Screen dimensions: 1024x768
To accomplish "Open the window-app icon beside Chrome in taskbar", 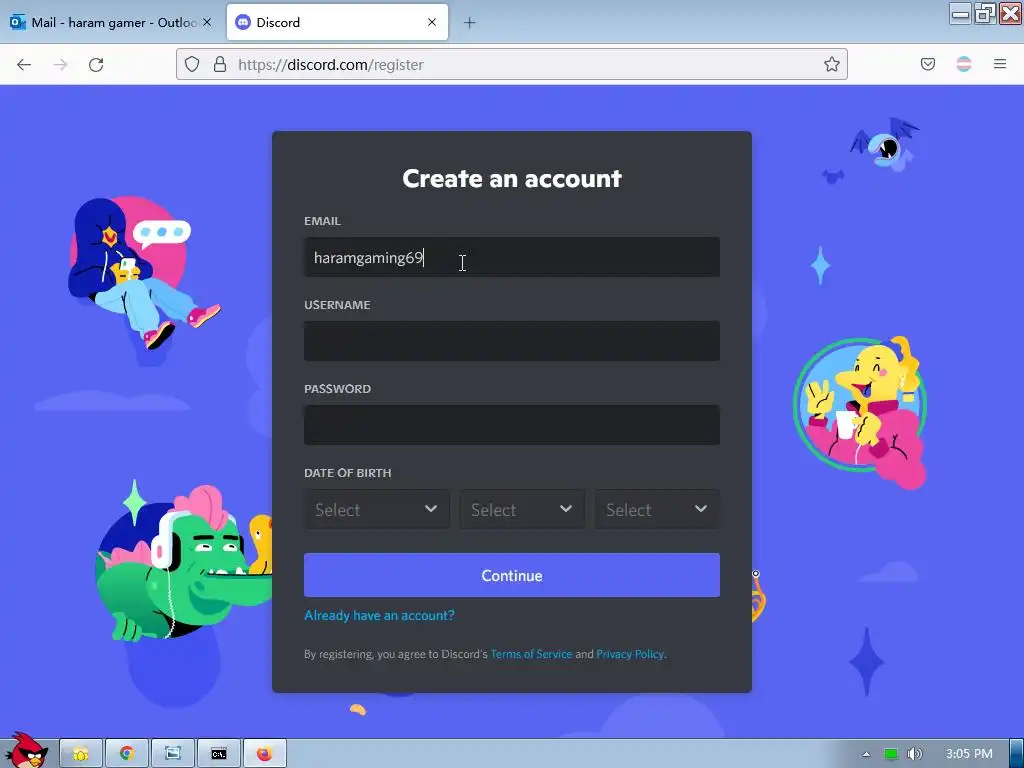I will pyautogui.click(x=173, y=754).
